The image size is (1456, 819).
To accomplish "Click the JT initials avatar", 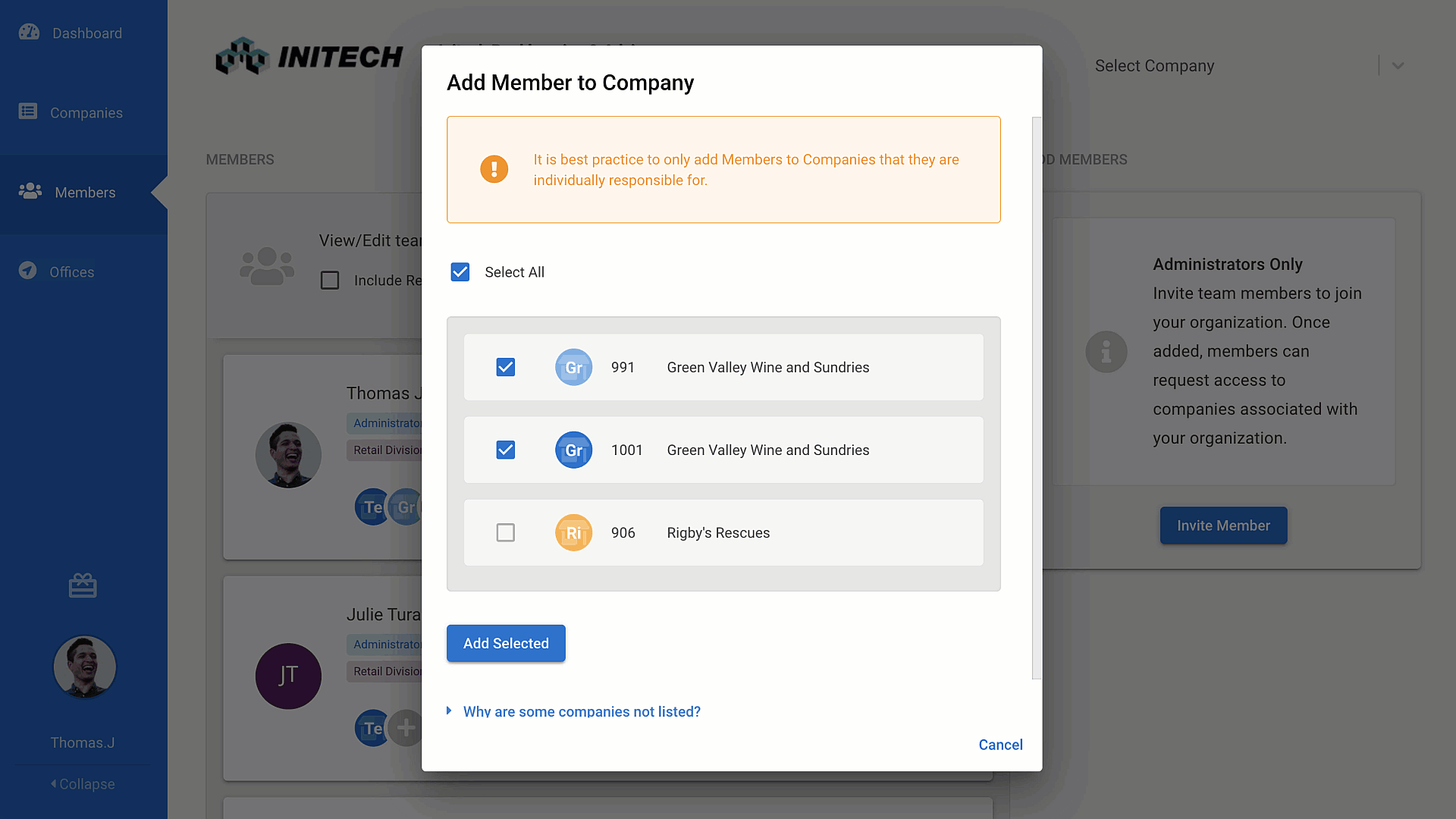I will pyautogui.click(x=288, y=676).
